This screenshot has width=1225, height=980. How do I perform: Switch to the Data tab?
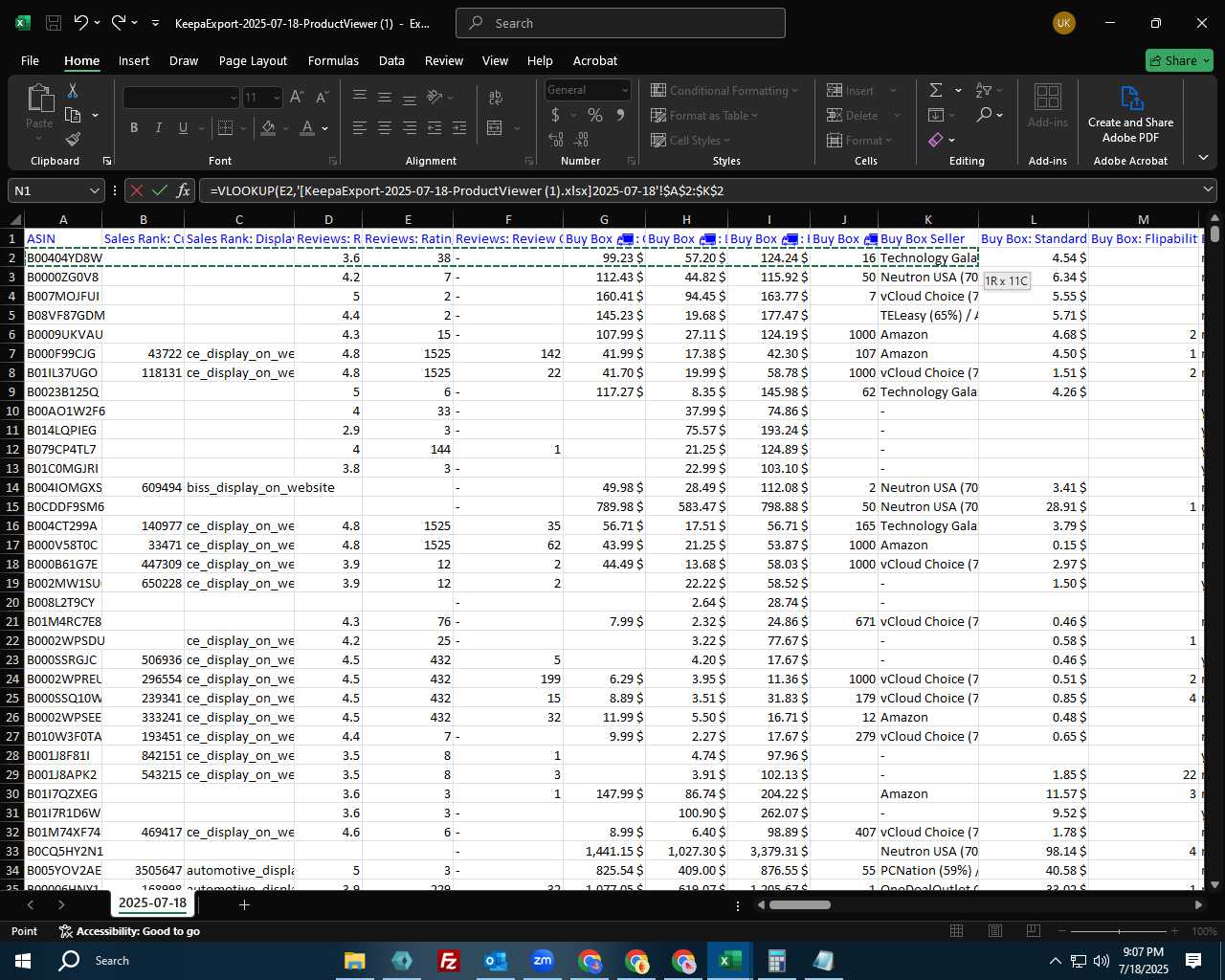click(x=391, y=60)
